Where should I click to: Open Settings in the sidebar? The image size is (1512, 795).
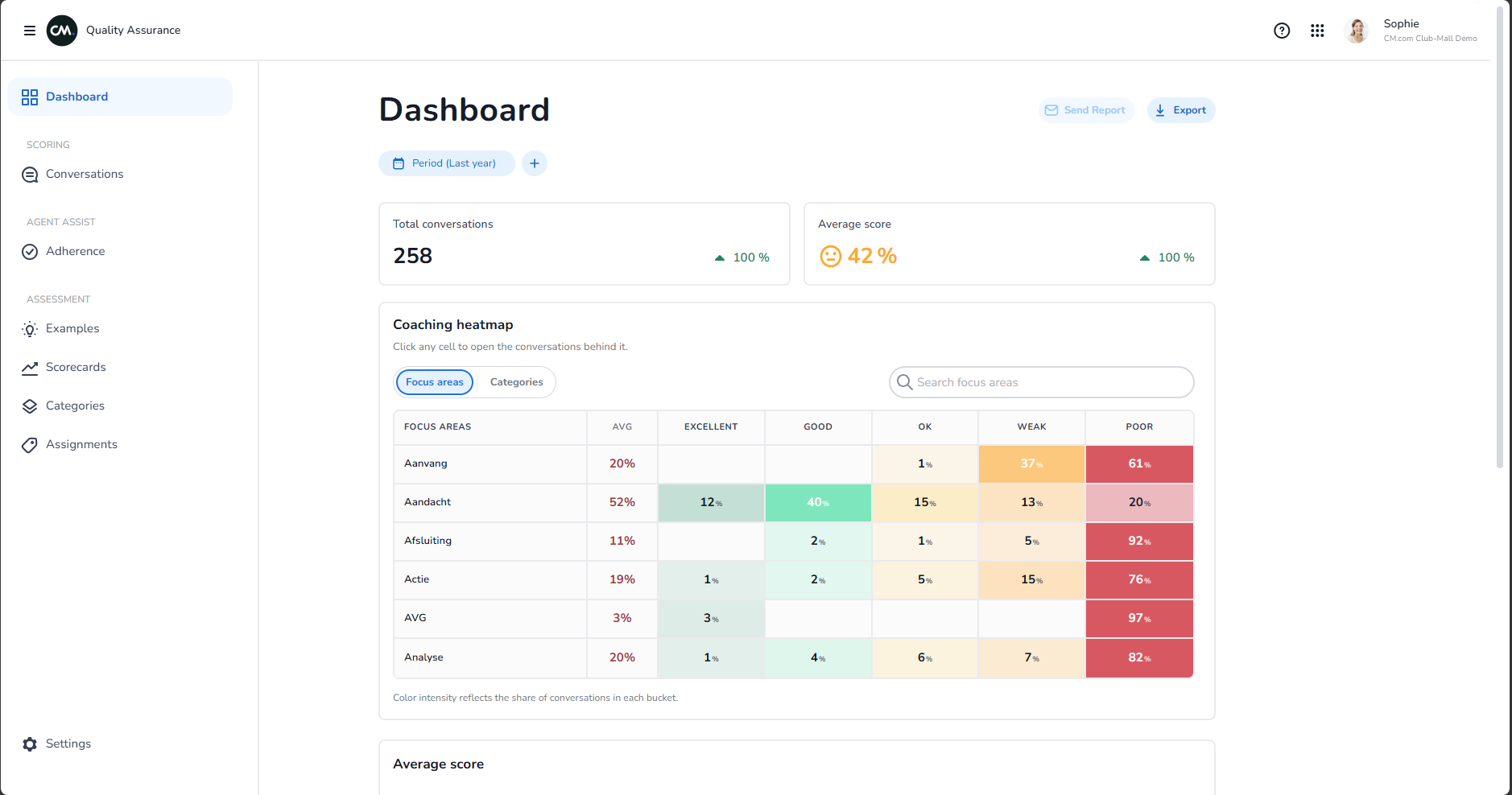click(x=120, y=744)
